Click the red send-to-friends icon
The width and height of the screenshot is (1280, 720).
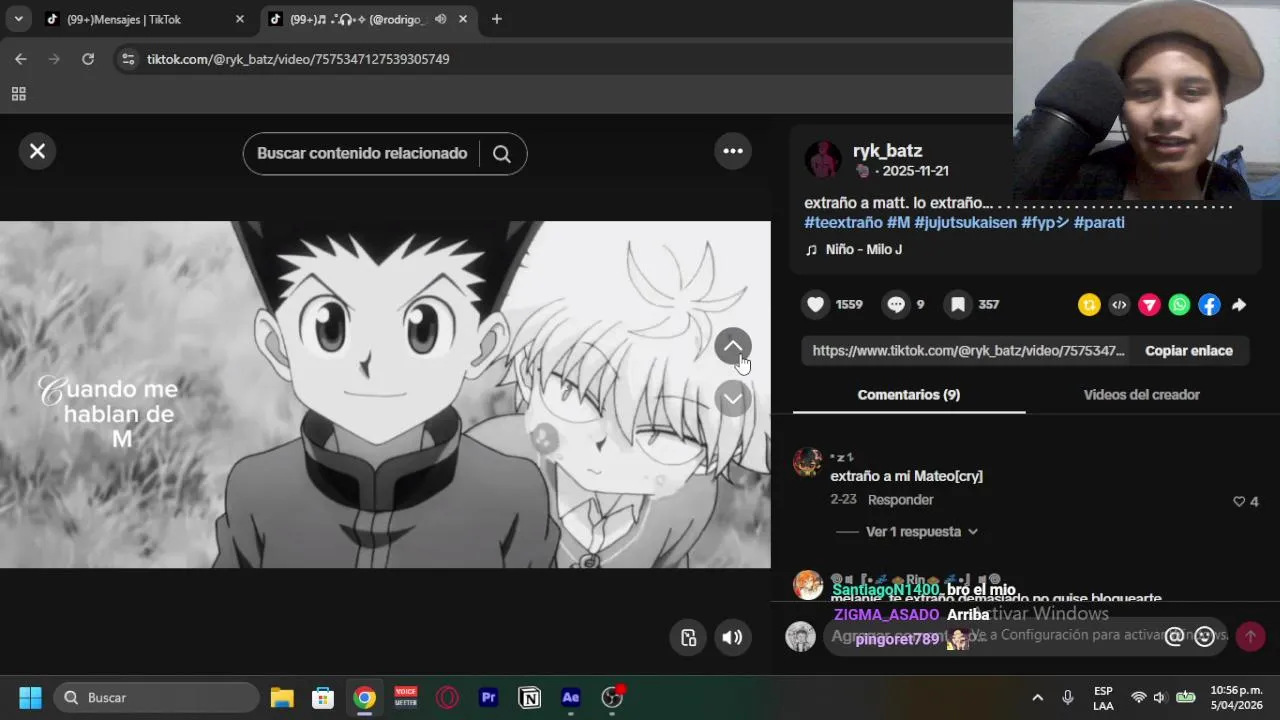click(x=1149, y=305)
